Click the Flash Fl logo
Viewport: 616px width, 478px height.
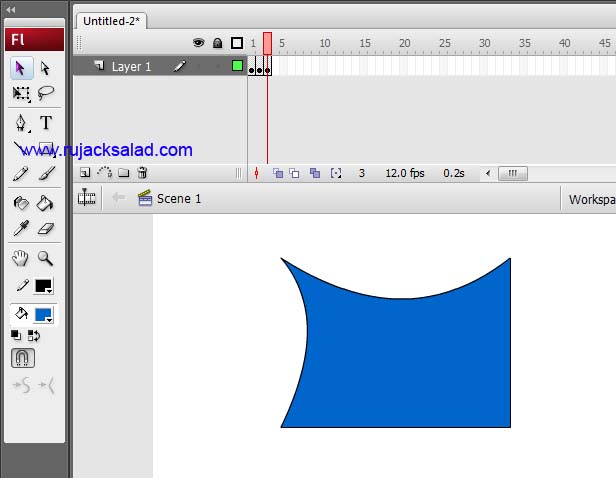[x=34, y=39]
